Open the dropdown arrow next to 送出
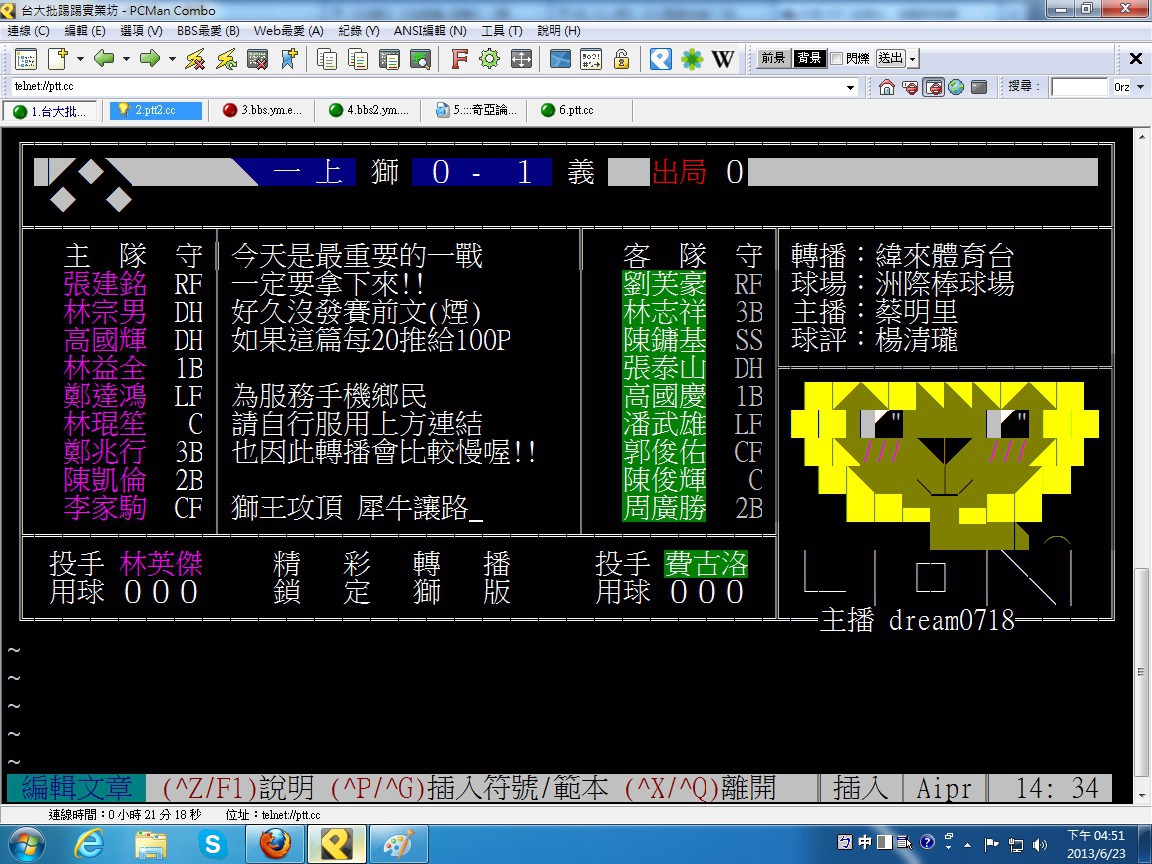 point(912,59)
